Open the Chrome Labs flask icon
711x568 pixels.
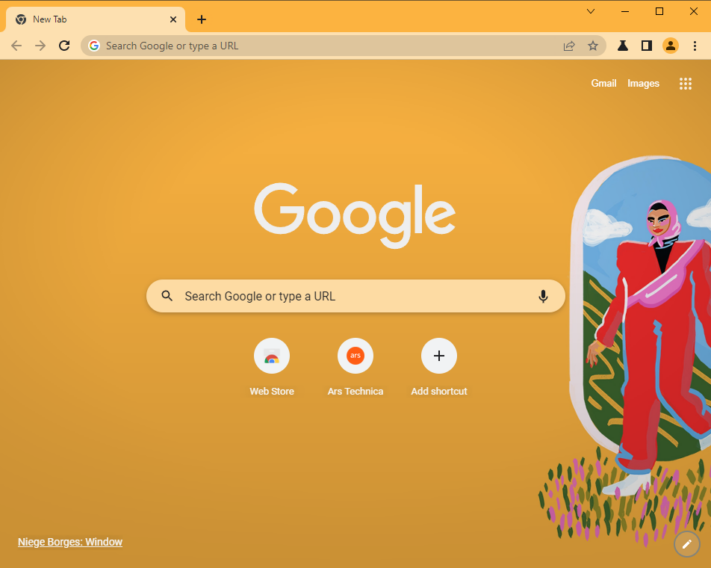click(x=623, y=46)
